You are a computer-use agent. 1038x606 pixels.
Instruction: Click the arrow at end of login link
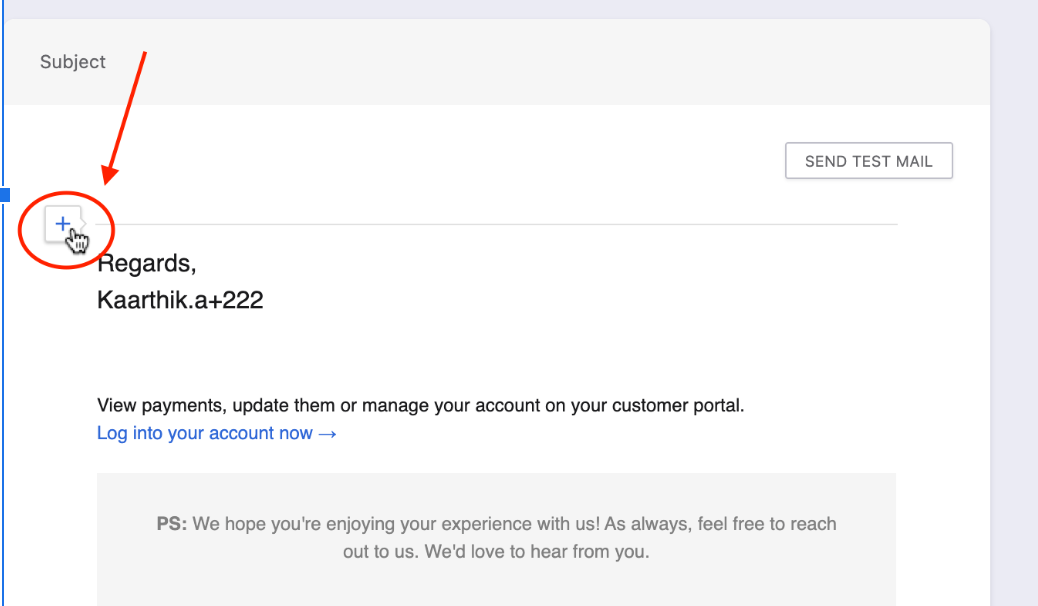327,433
